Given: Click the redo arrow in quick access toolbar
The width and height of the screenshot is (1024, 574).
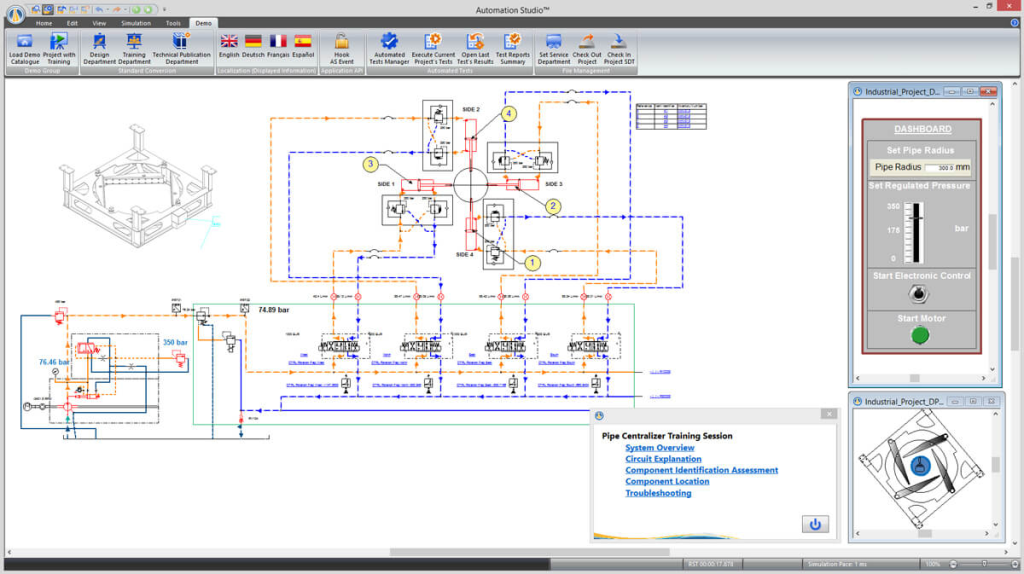Looking at the screenshot, I should [116, 9].
